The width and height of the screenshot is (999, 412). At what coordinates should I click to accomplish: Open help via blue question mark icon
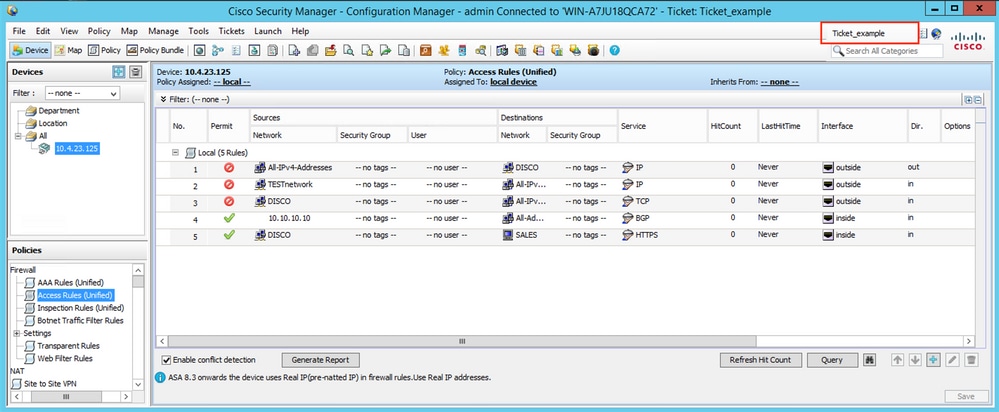614,50
